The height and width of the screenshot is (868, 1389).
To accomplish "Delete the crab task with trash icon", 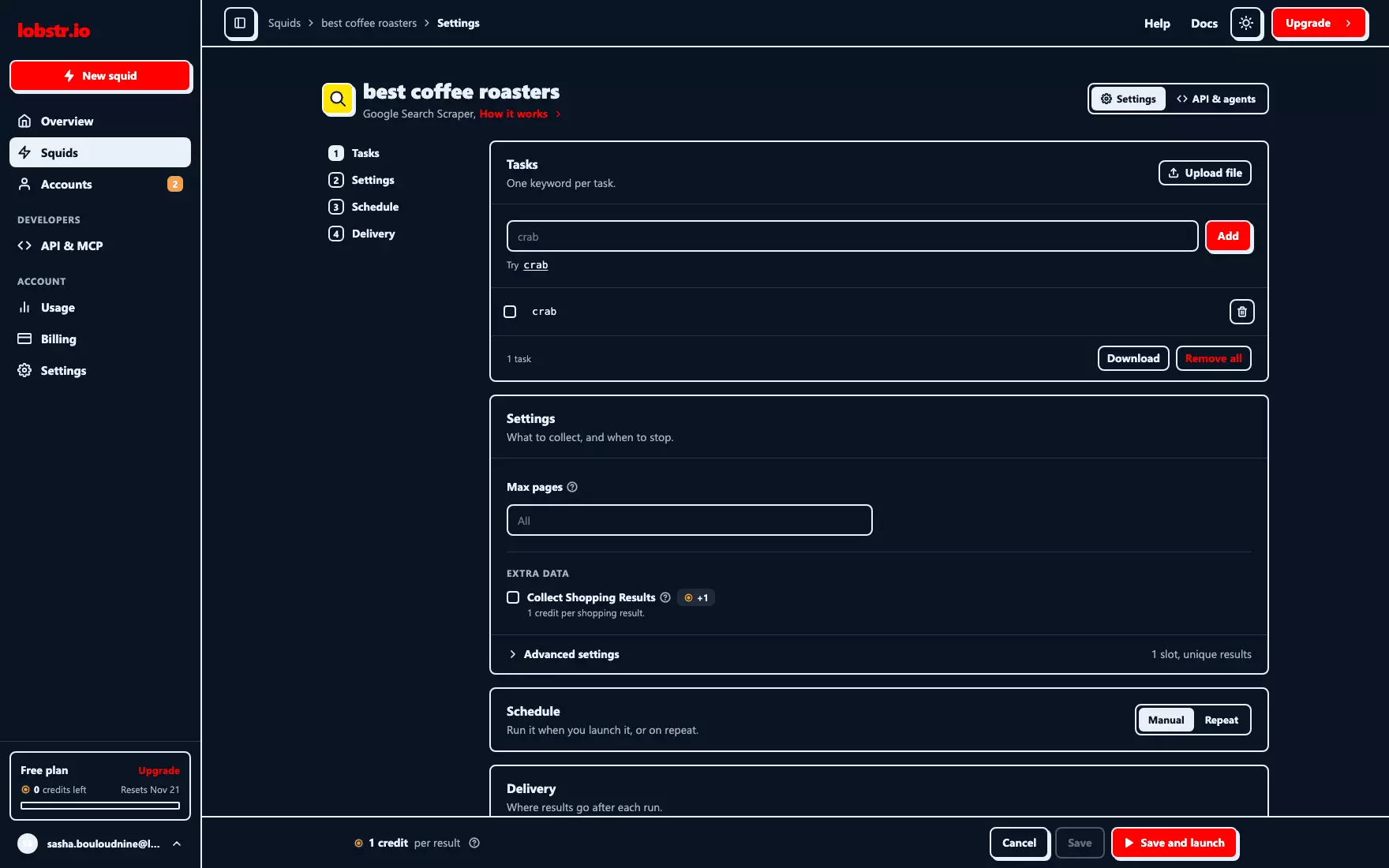I will [x=1241, y=312].
